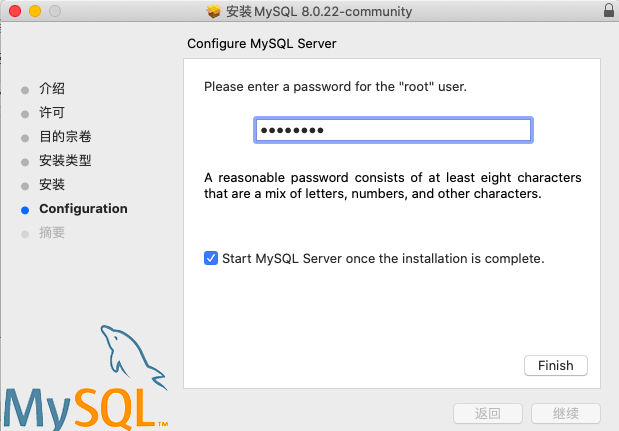Uncheck Start MySQL Server after installation
The image size is (619, 431).
(211, 258)
